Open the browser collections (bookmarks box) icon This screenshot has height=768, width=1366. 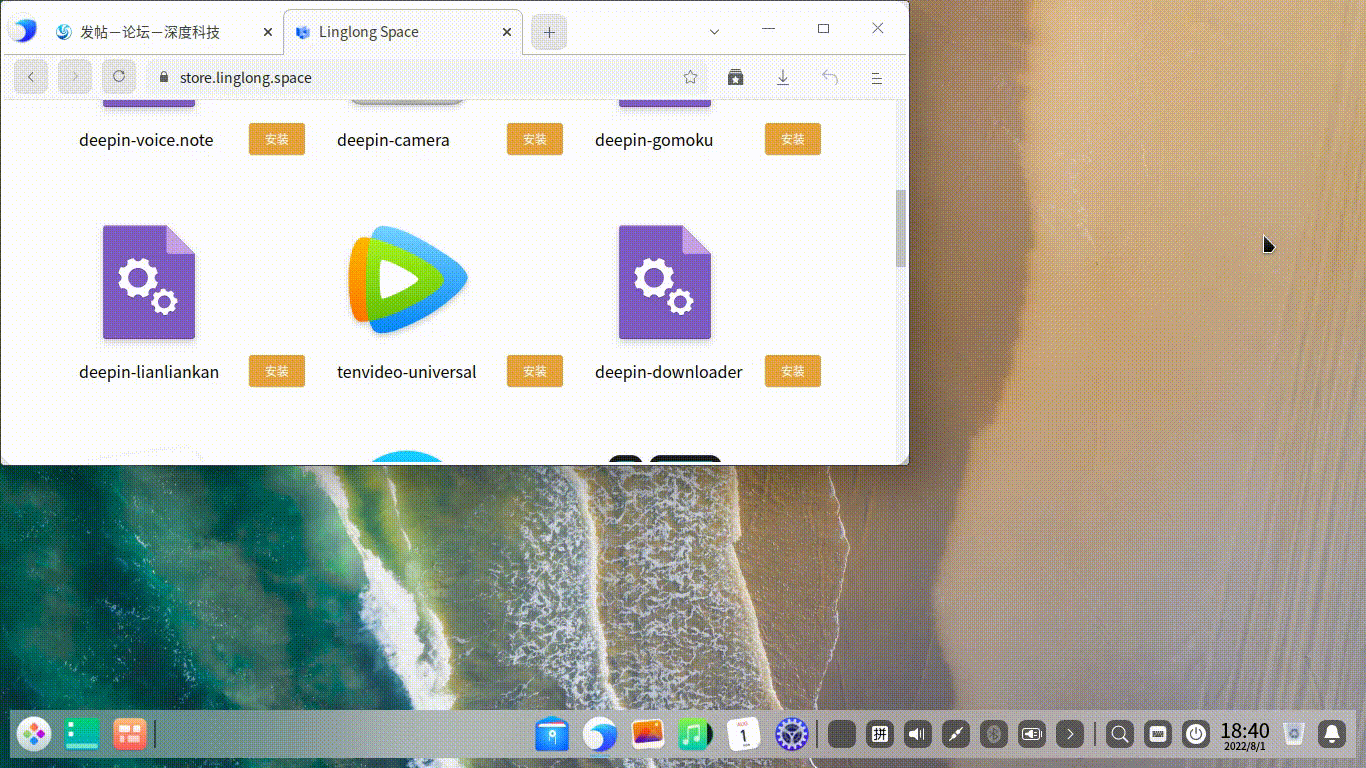tap(736, 77)
